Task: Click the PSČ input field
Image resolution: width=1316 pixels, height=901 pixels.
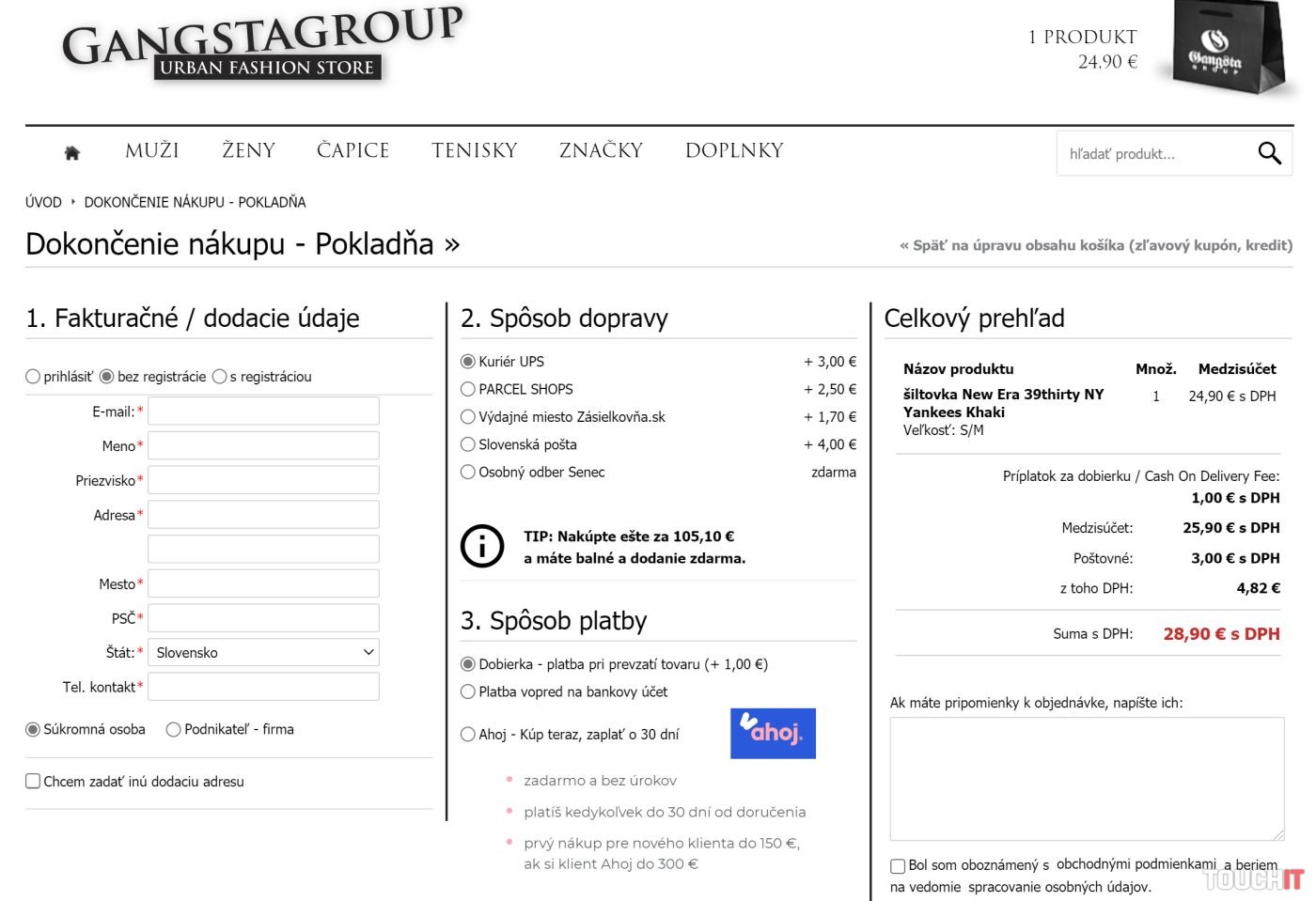Action: coord(263,618)
